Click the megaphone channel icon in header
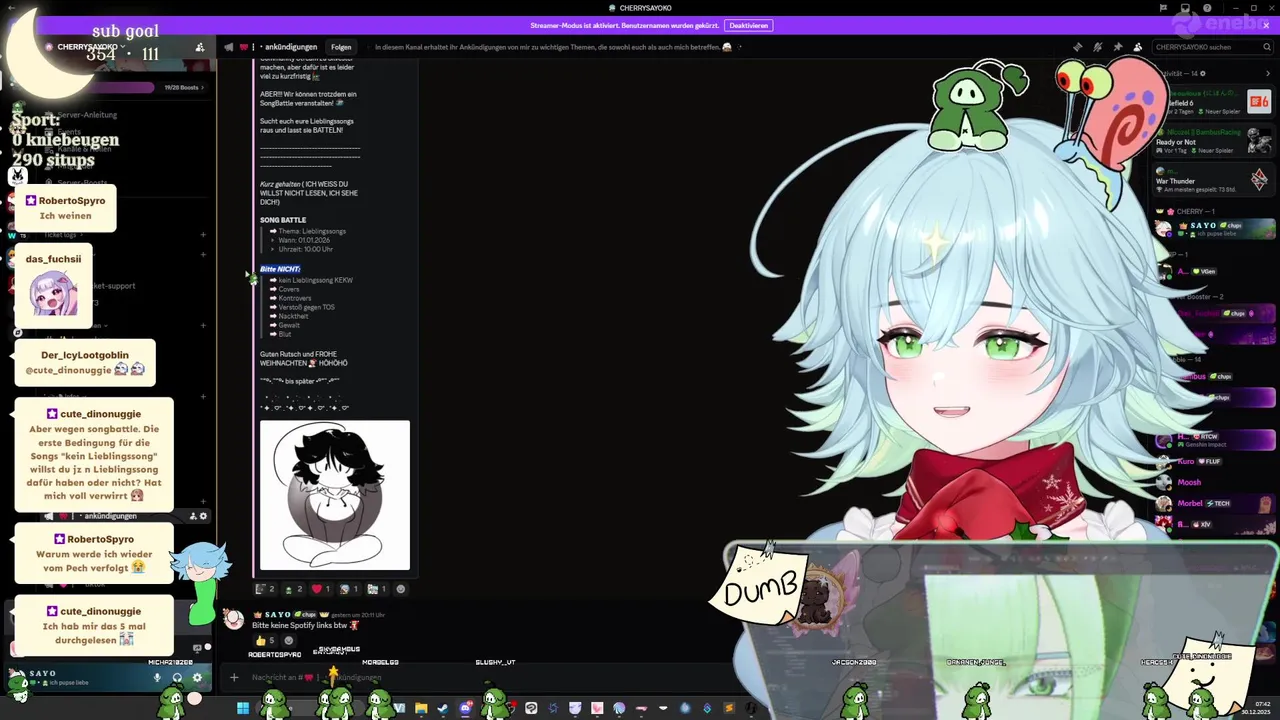Screen dimensions: 1280x720 click(229, 47)
